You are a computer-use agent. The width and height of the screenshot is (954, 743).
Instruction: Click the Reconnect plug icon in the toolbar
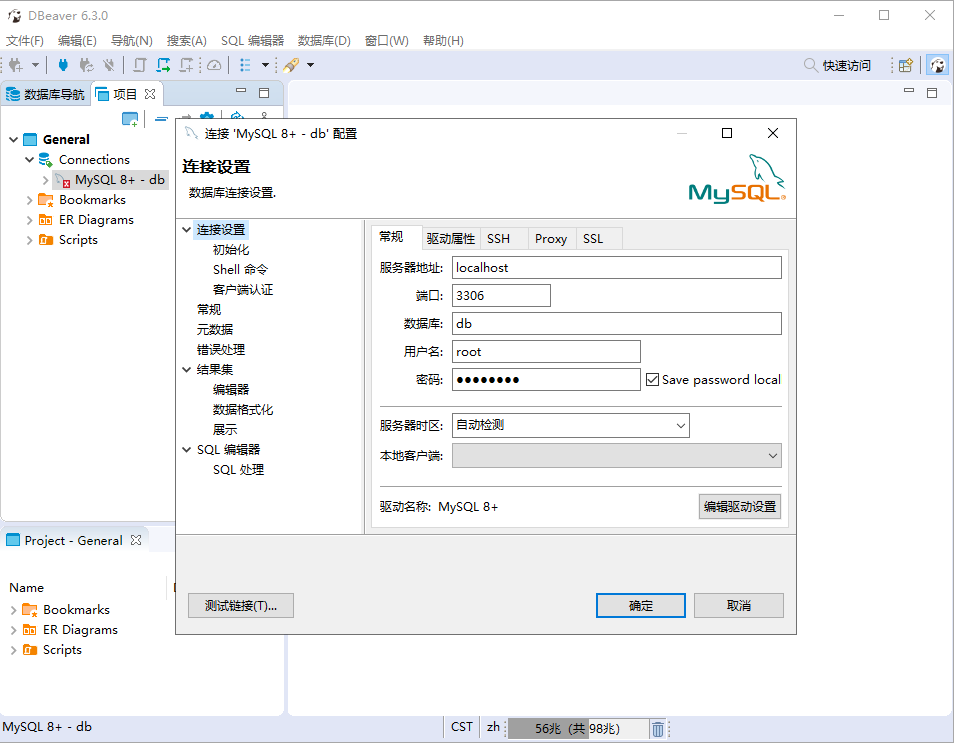tap(86, 65)
